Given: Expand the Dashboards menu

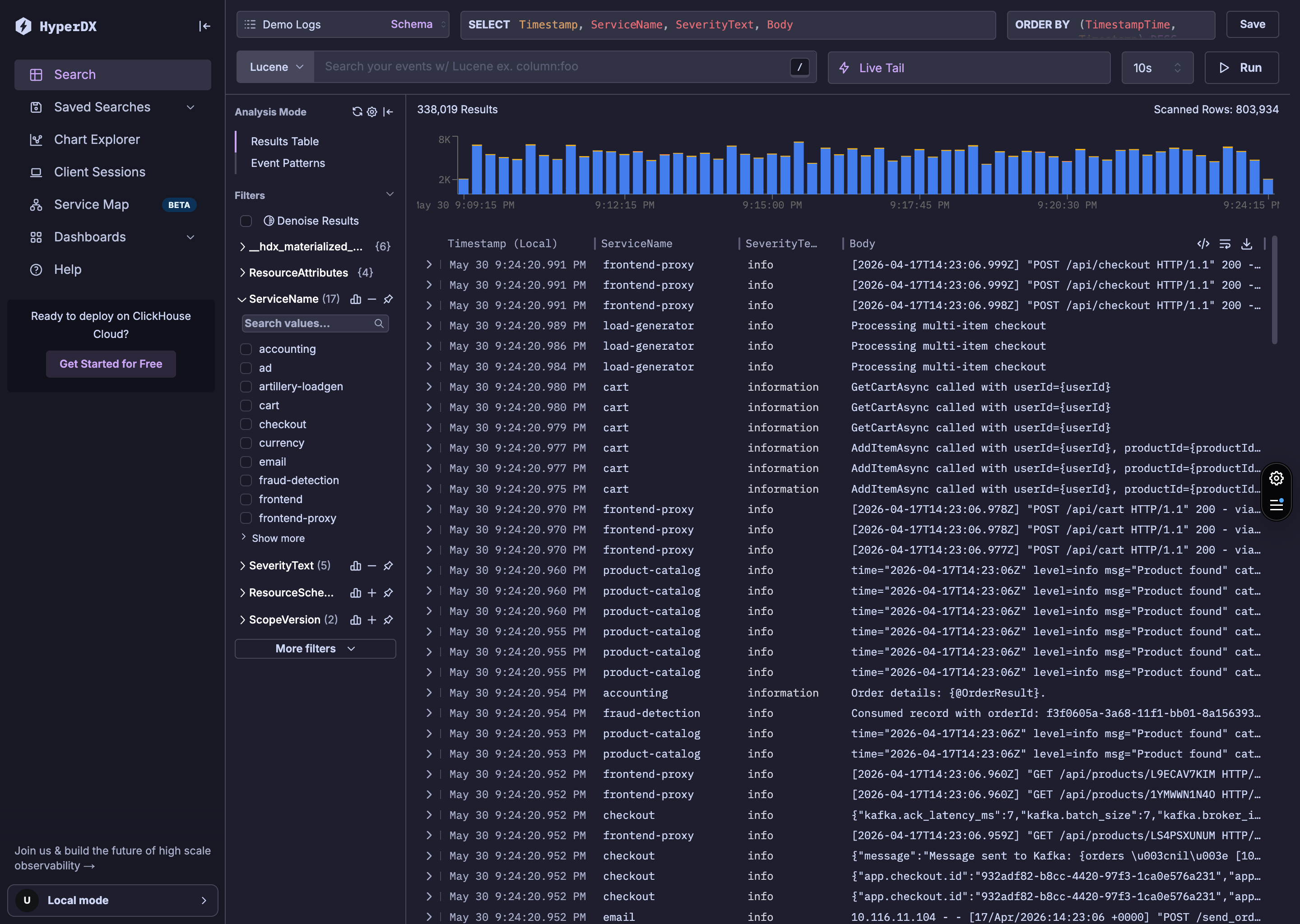Looking at the screenshot, I should point(113,237).
